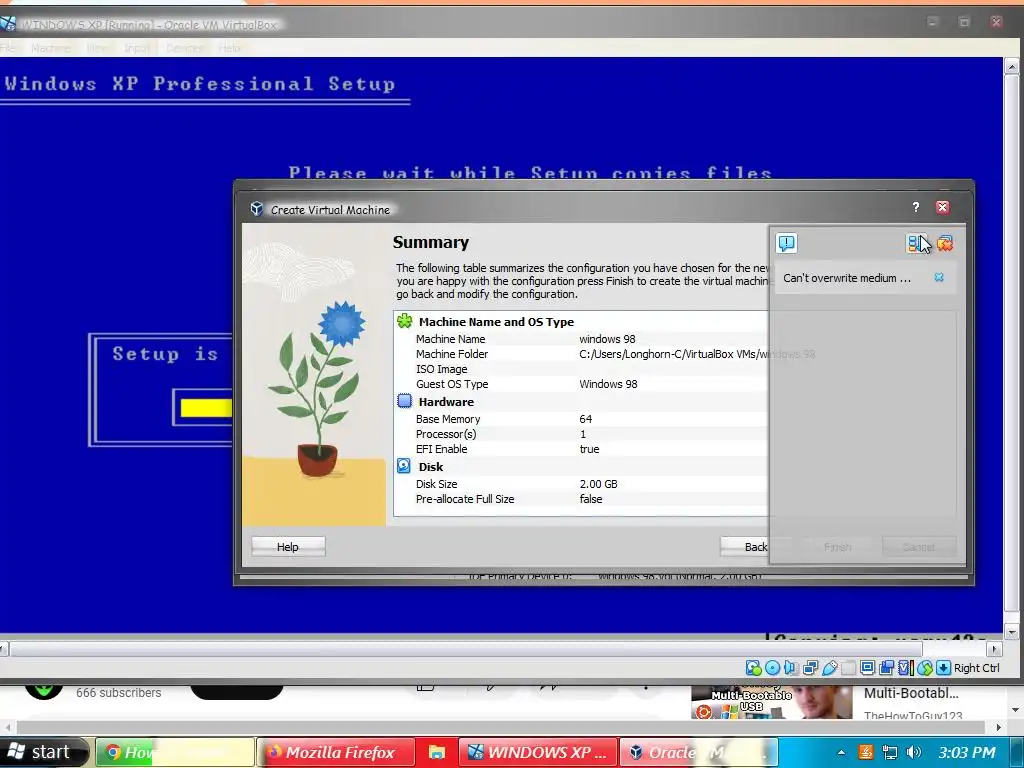
Task: Click mouse integration icon in VM status bar
Action: click(x=924, y=667)
